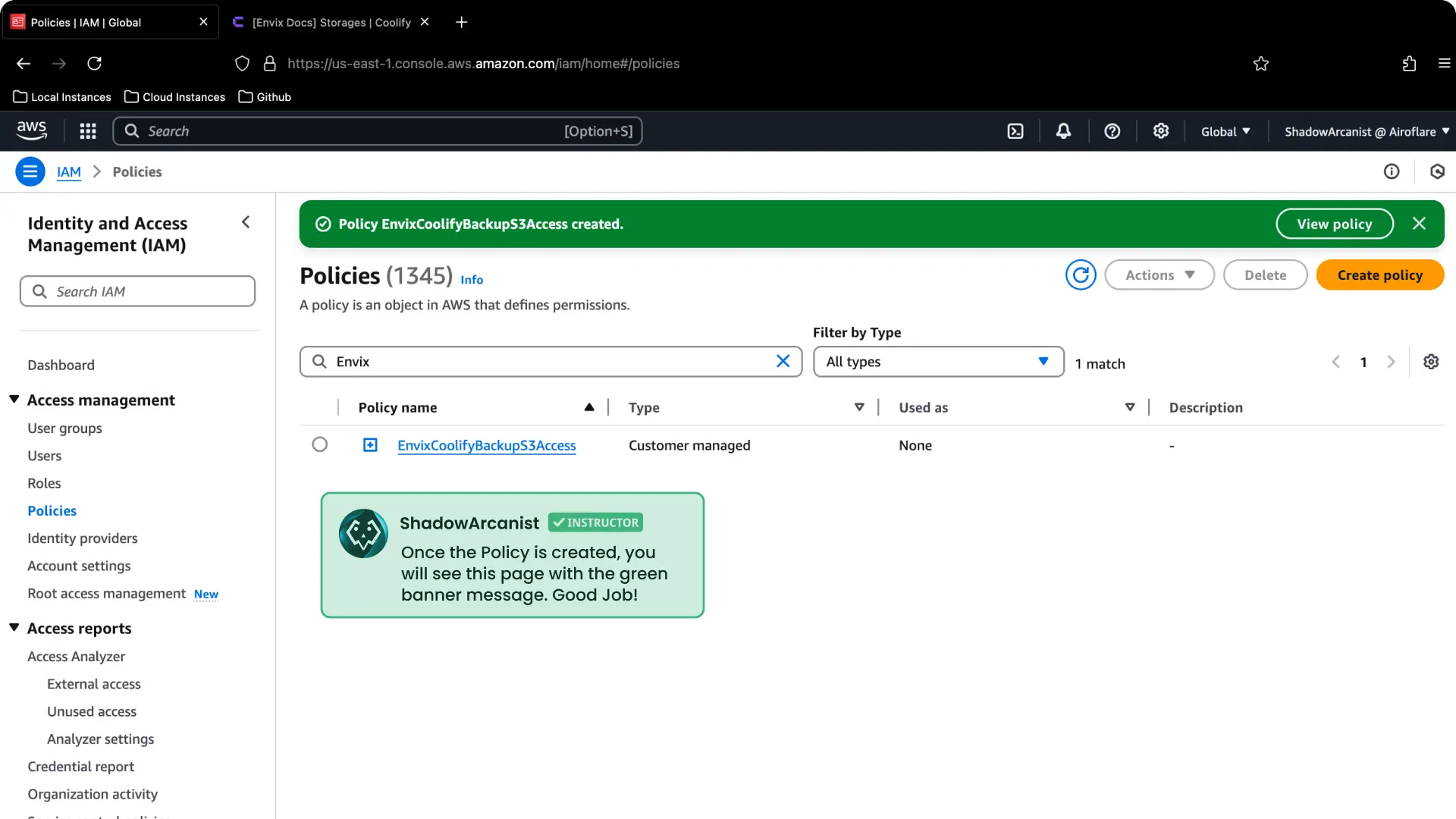The width and height of the screenshot is (1456, 819).
Task: Collapse the Access reports section
Action: tap(13, 627)
